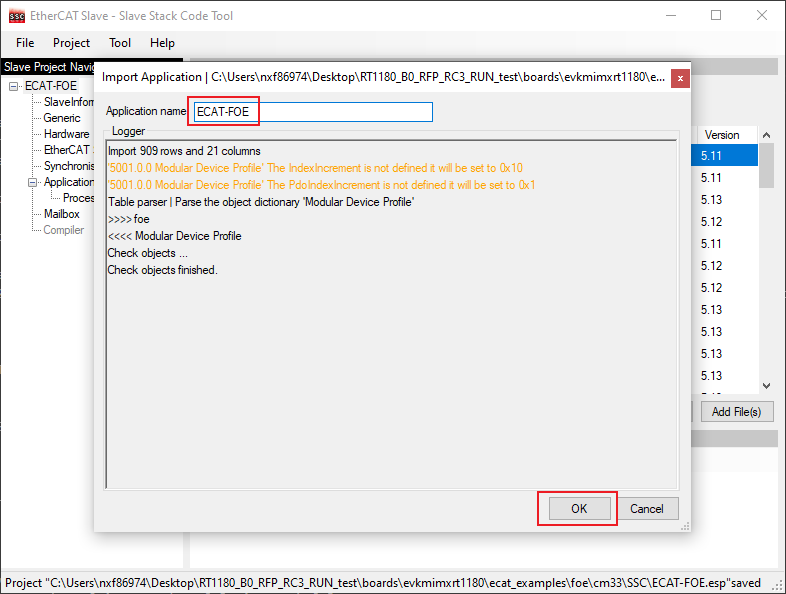Close Import Application dialog with red X

680,77
